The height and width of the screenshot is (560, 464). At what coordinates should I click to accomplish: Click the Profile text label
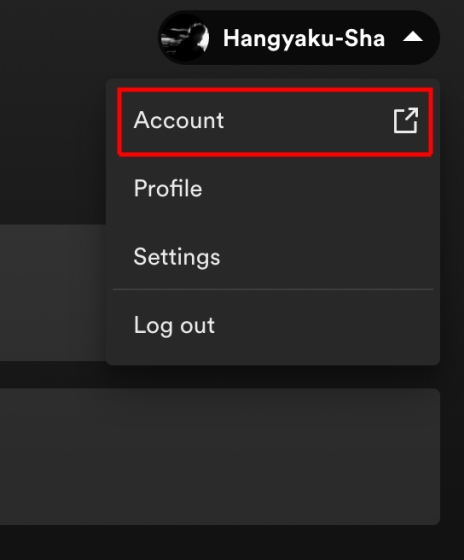[168, 188]
